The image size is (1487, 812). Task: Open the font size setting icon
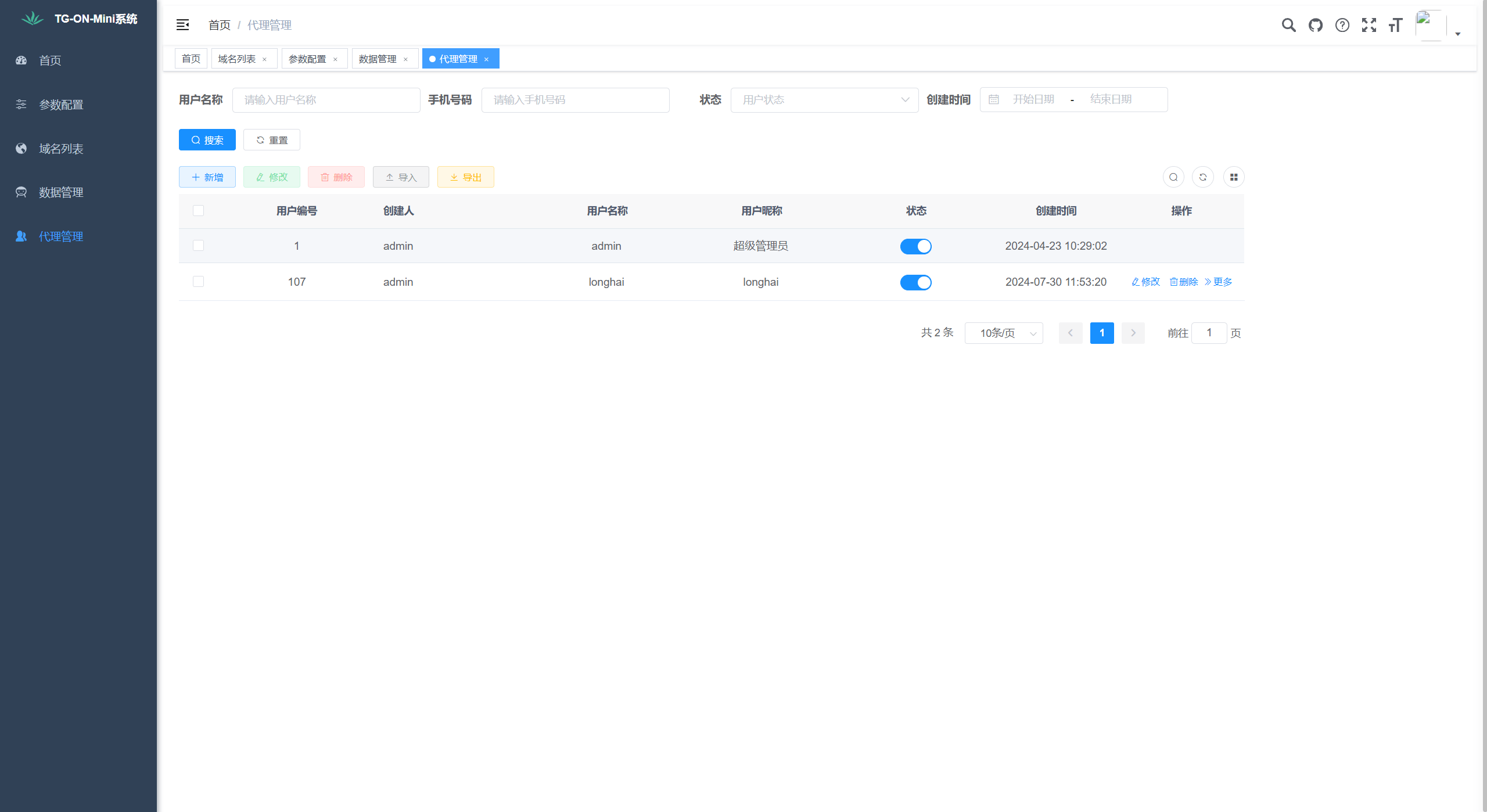[x=1395, y=25]
